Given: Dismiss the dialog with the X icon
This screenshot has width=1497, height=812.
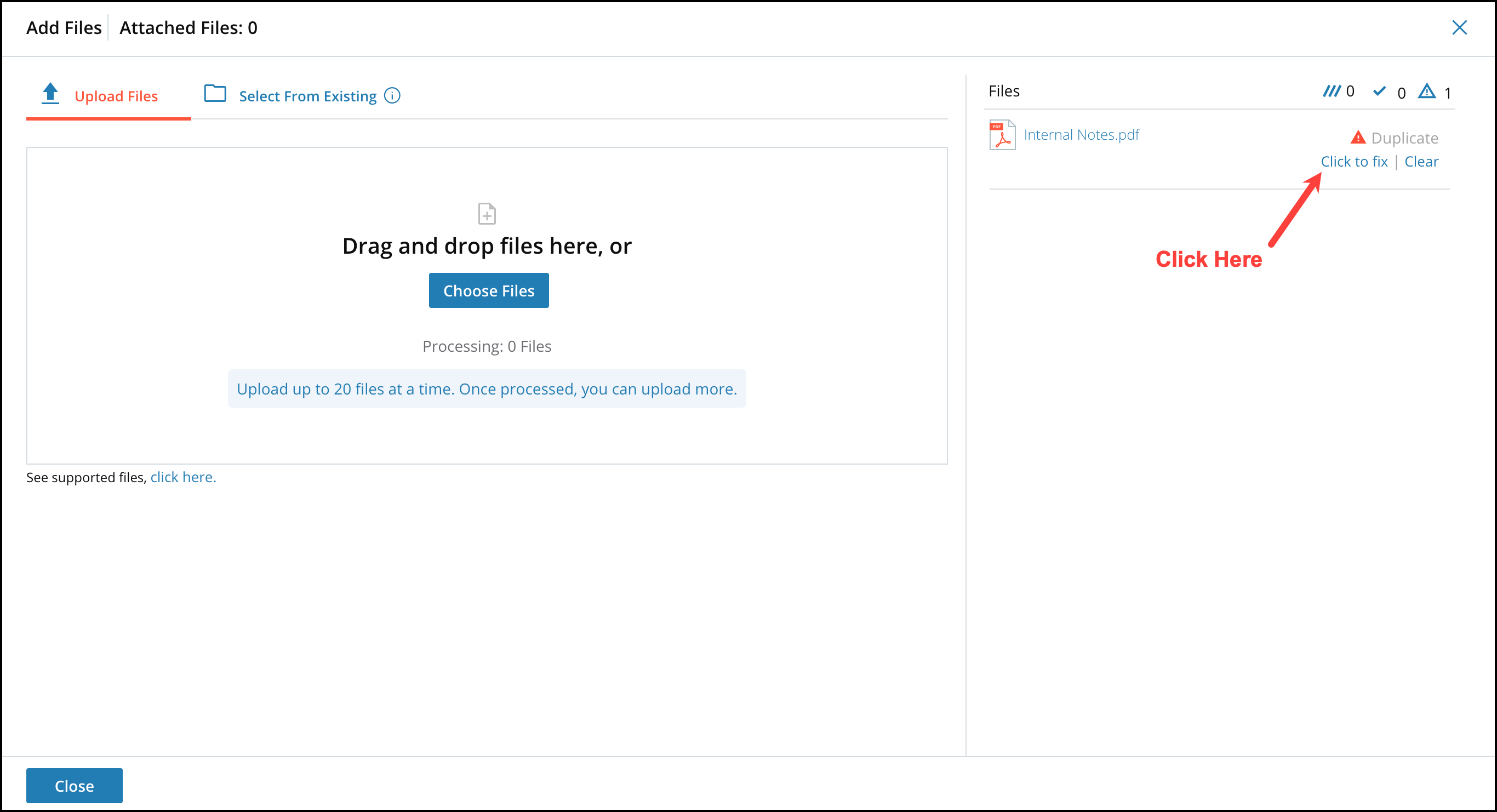Looking at the screenshot, I should (x=1460, y=27).
